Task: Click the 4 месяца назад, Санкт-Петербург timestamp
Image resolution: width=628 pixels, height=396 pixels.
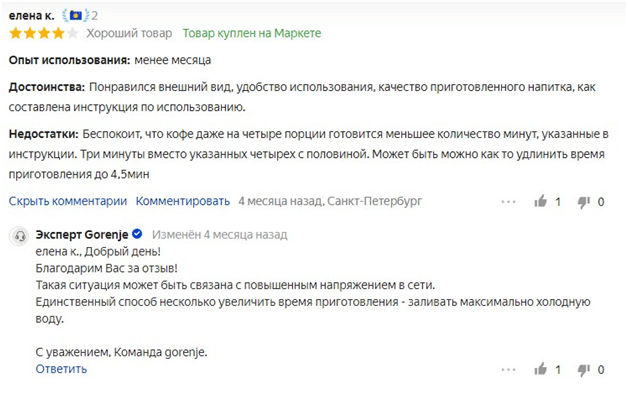Action: (330, 201)
